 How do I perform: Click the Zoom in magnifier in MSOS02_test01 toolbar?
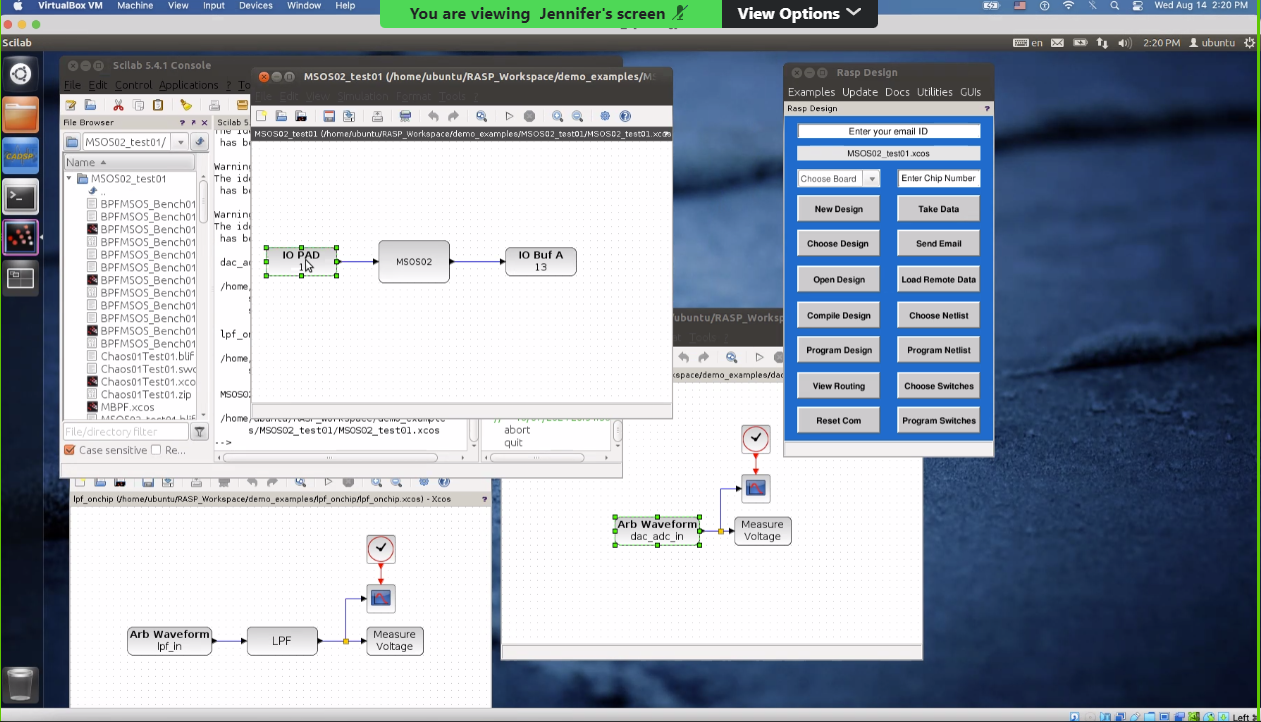pos(557,116)
